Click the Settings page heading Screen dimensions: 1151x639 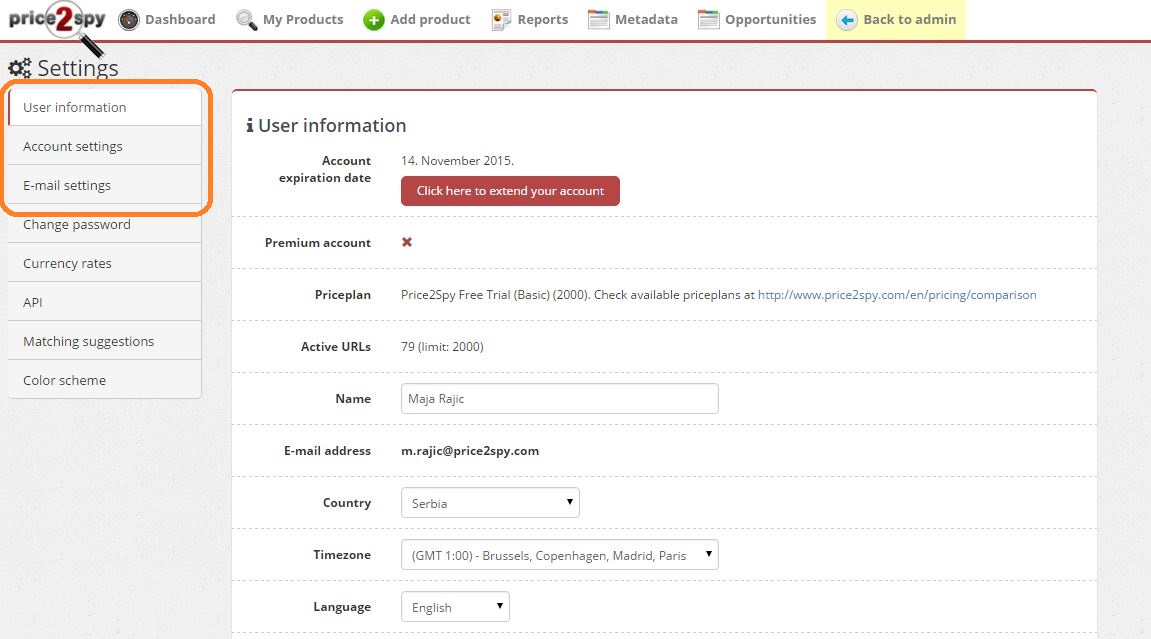[78, 68]
